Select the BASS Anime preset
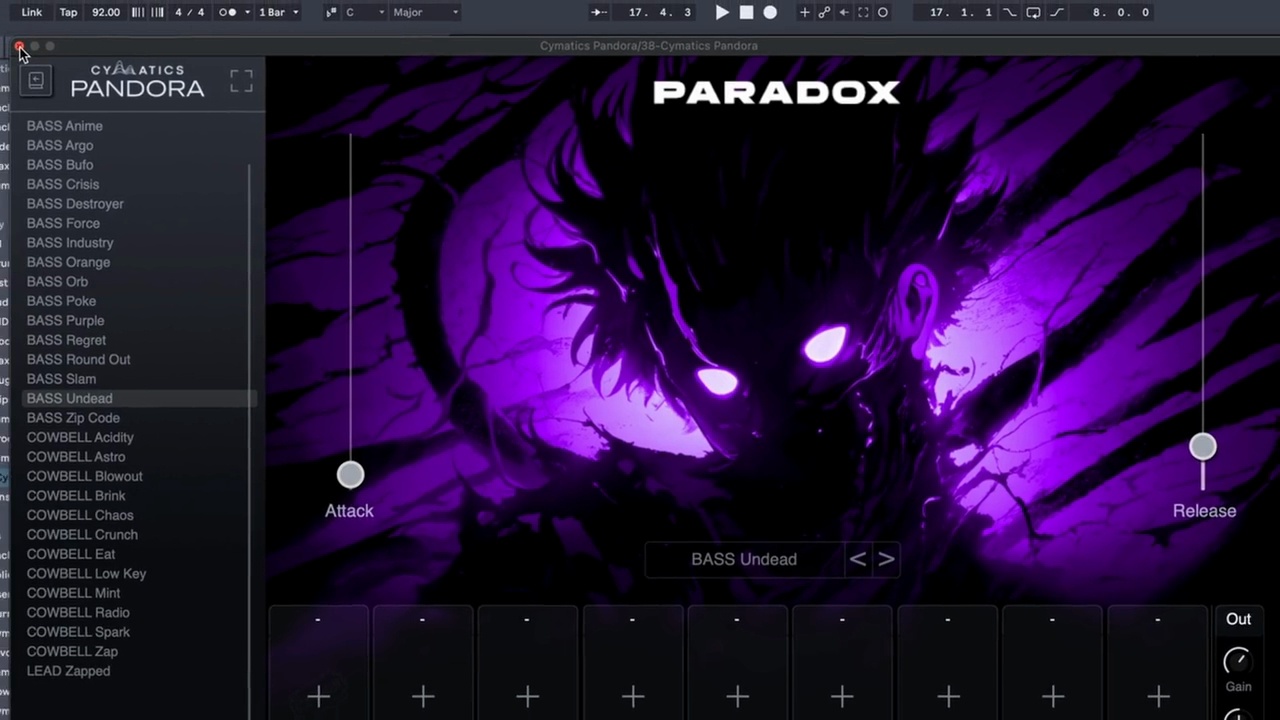Screen dimensions: 1280x720 [65, 126]
